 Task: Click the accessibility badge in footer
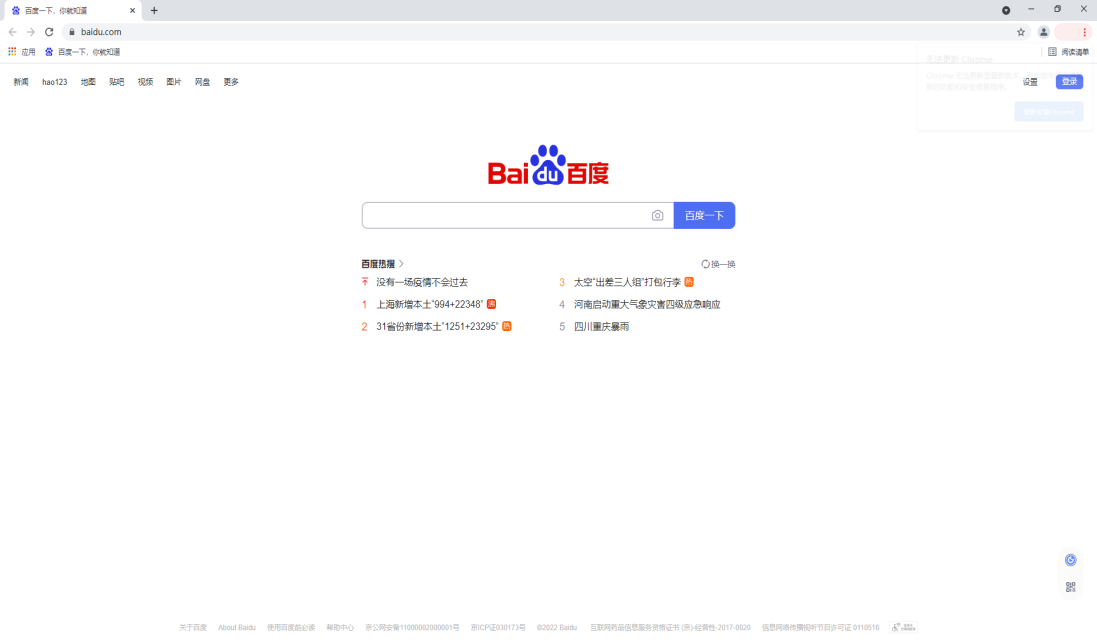coord(904,627)
